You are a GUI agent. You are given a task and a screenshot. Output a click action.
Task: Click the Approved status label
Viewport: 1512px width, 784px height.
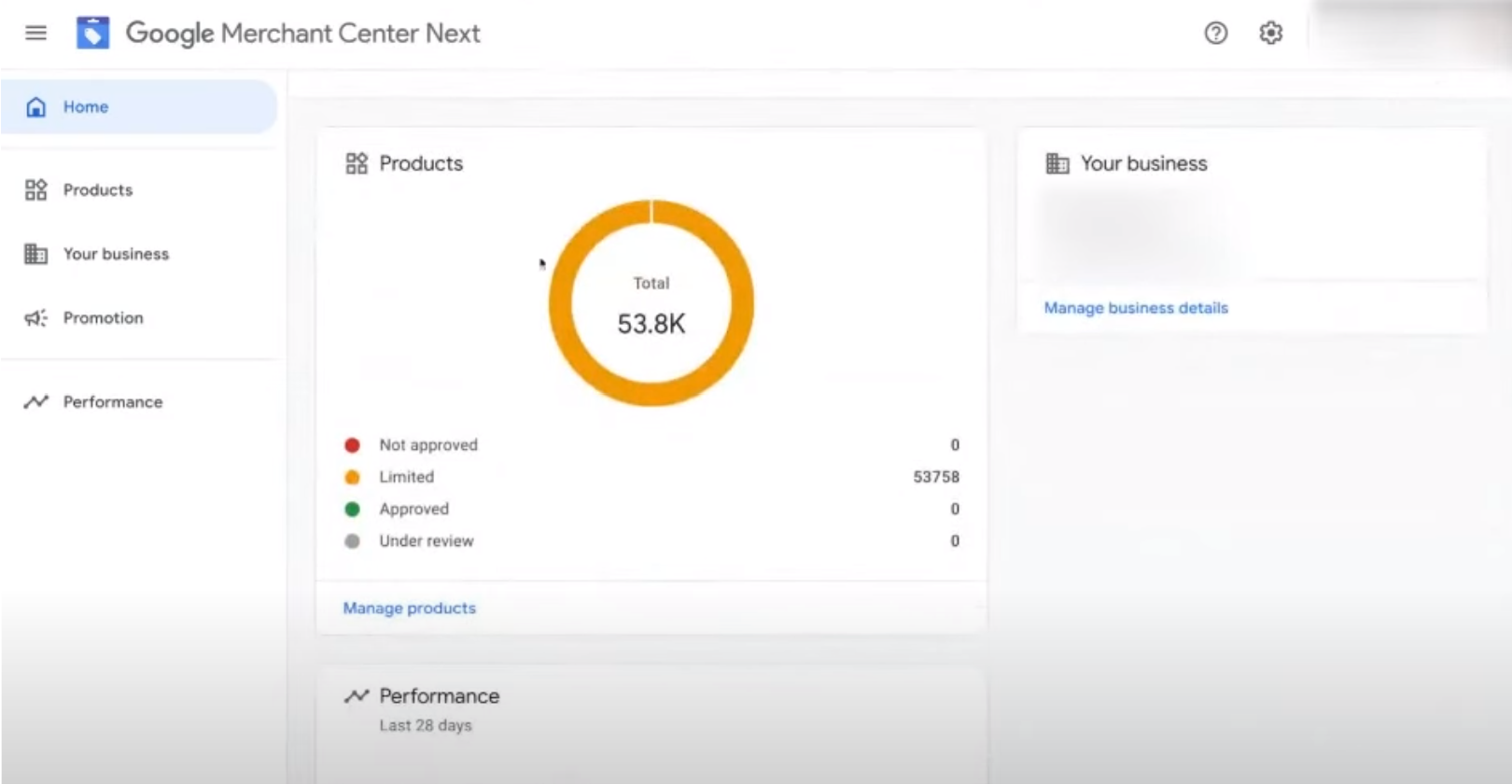(414, 510)
